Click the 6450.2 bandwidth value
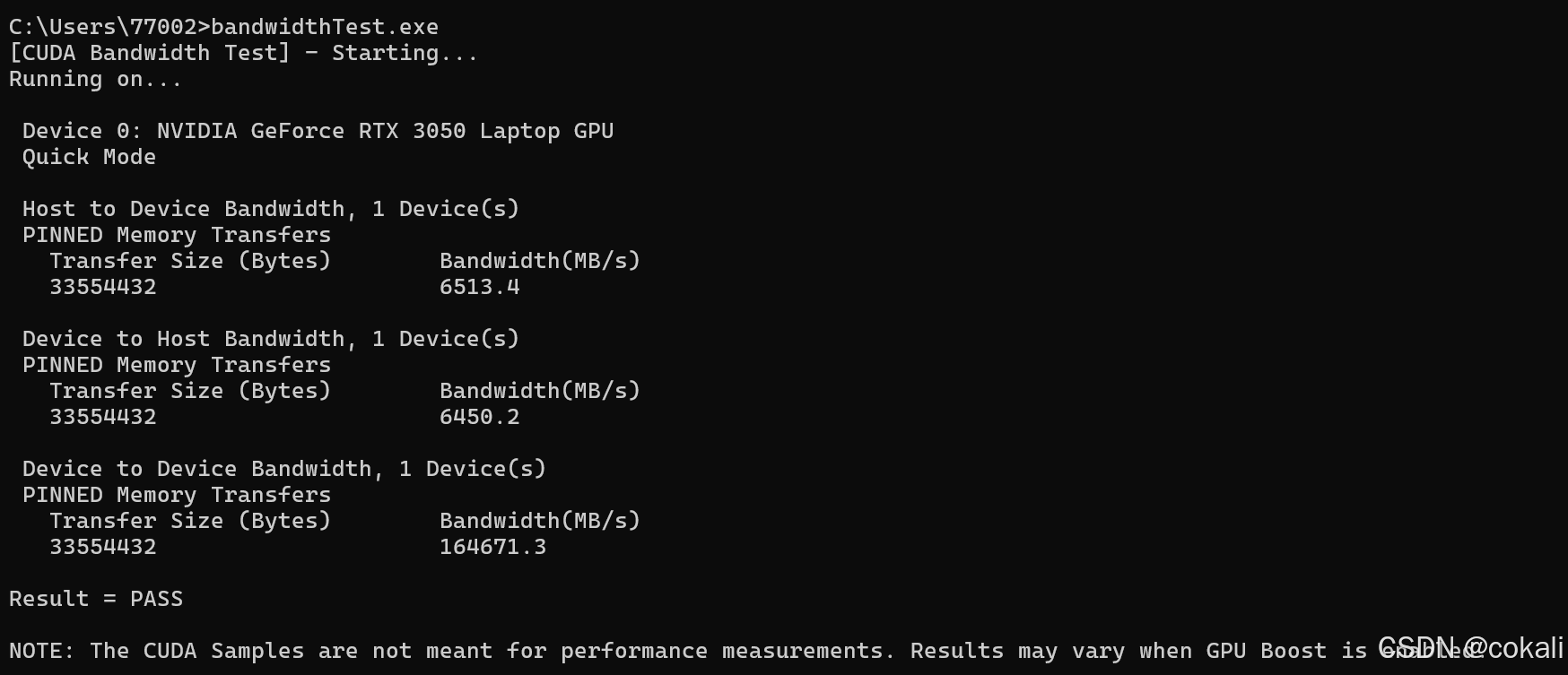The image size is (1568, 675). pyautogui.click(x=480, y=417)
